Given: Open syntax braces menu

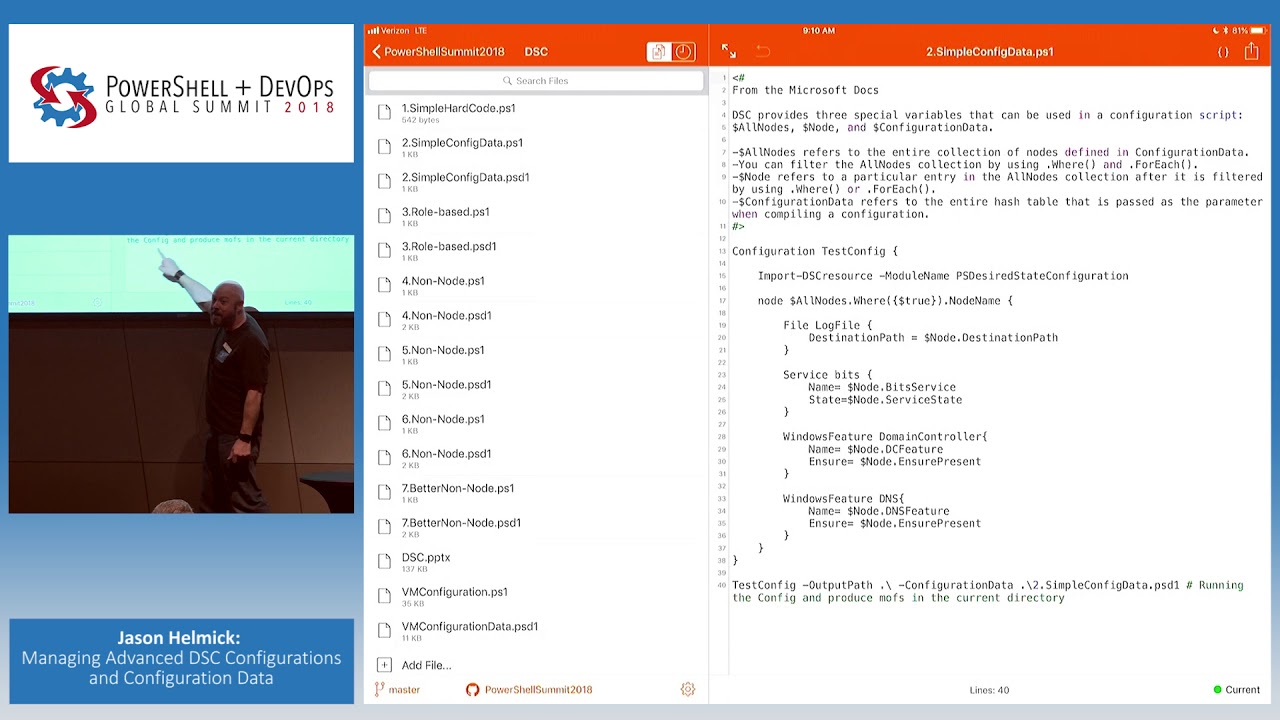Looking at the screenshot, I should pos(1223,52).
